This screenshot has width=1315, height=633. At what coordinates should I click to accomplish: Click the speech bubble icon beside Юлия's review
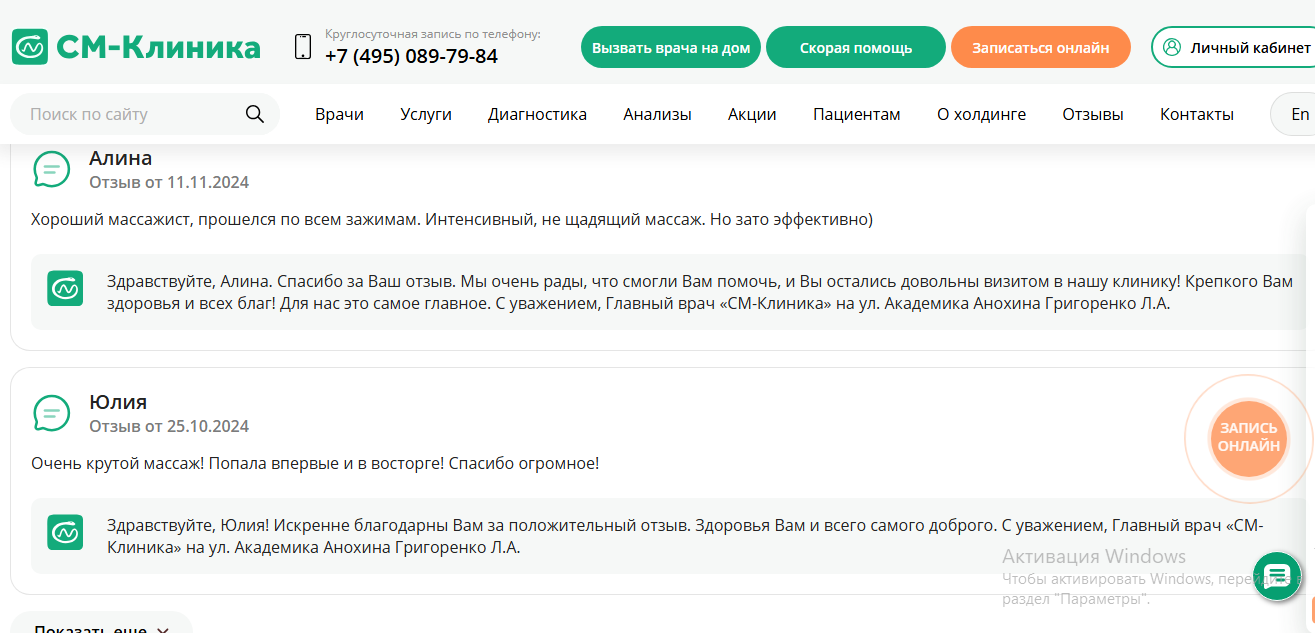tap(51, 412)
